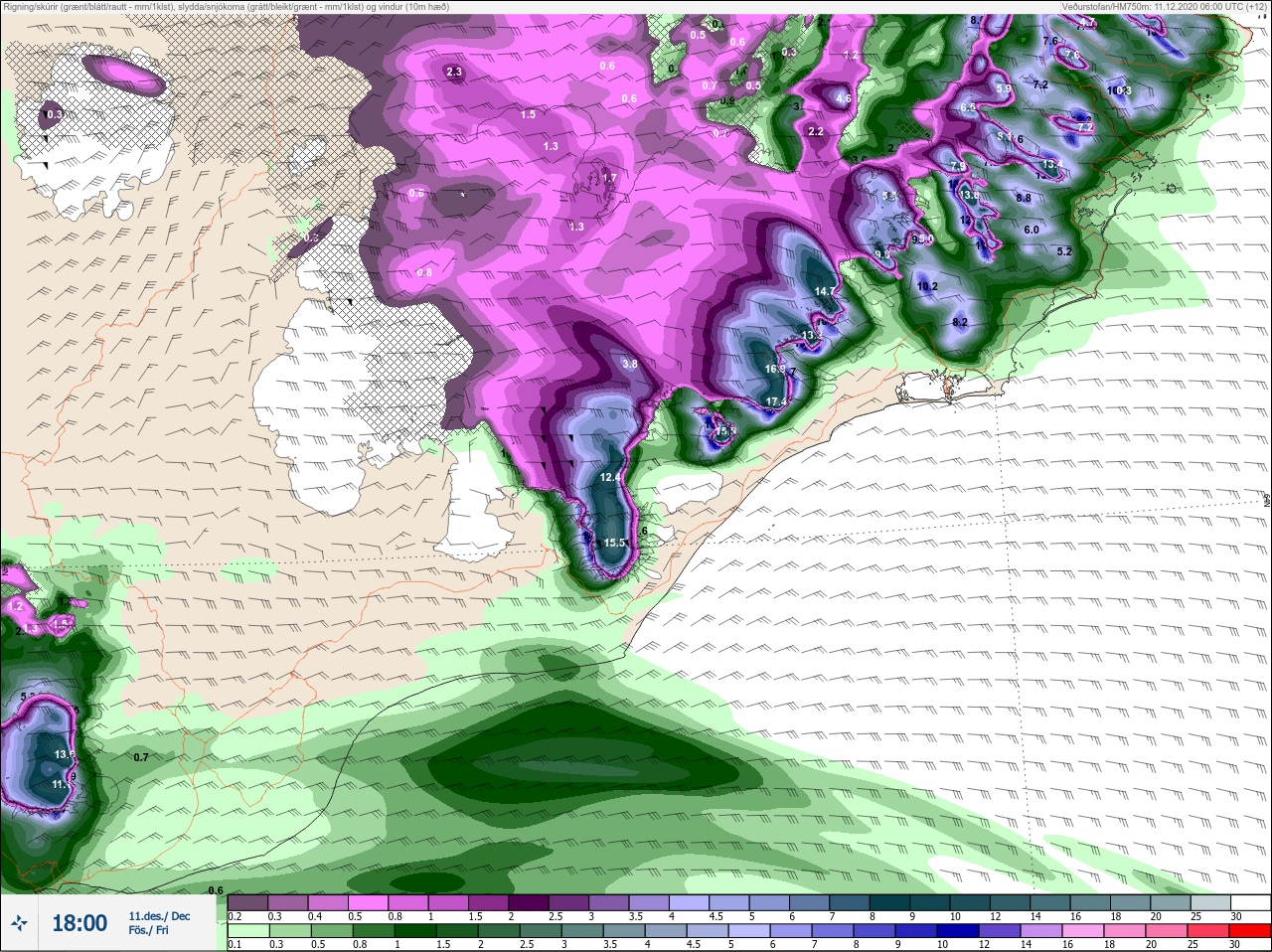Select the 4.6 value on the map
Screen dimensions: 1272x952
click(844, 98)
